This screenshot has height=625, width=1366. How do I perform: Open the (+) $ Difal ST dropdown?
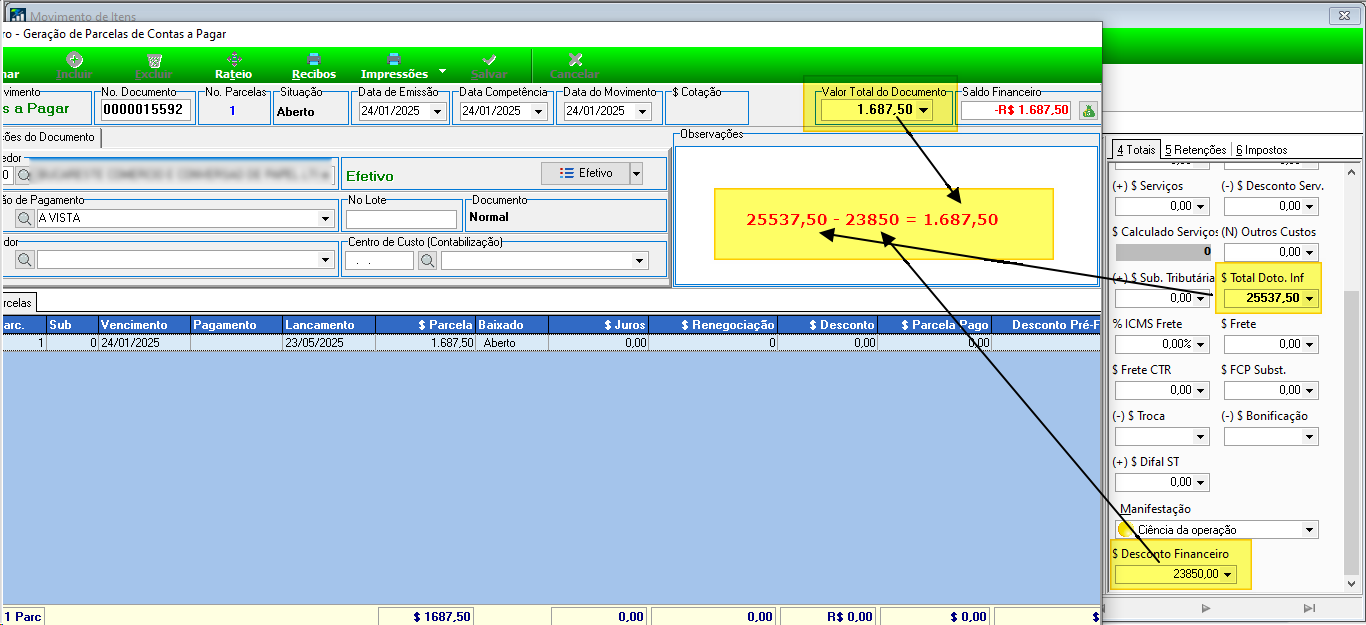[1201, 482]
